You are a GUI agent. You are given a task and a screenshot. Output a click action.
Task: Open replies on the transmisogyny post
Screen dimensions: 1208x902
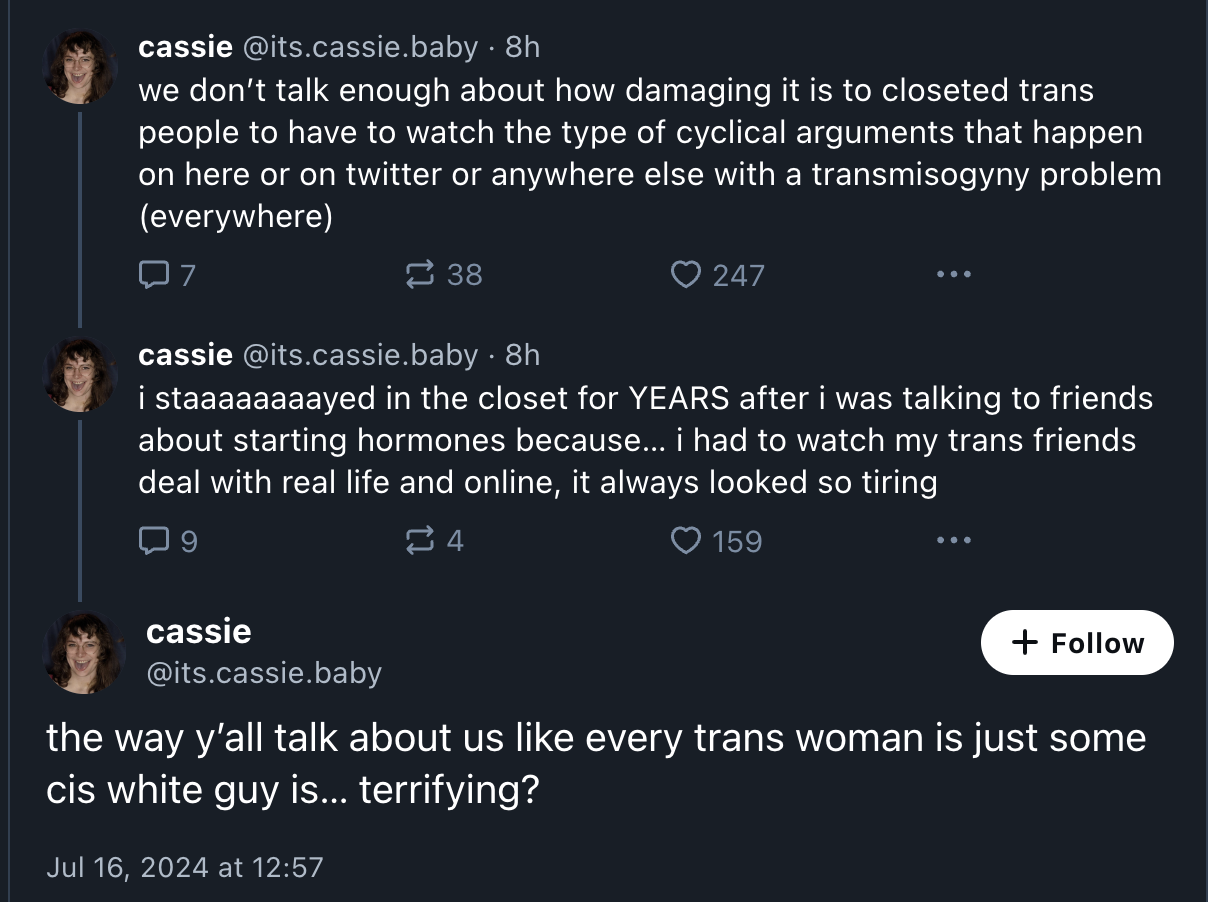click(166, 274)
